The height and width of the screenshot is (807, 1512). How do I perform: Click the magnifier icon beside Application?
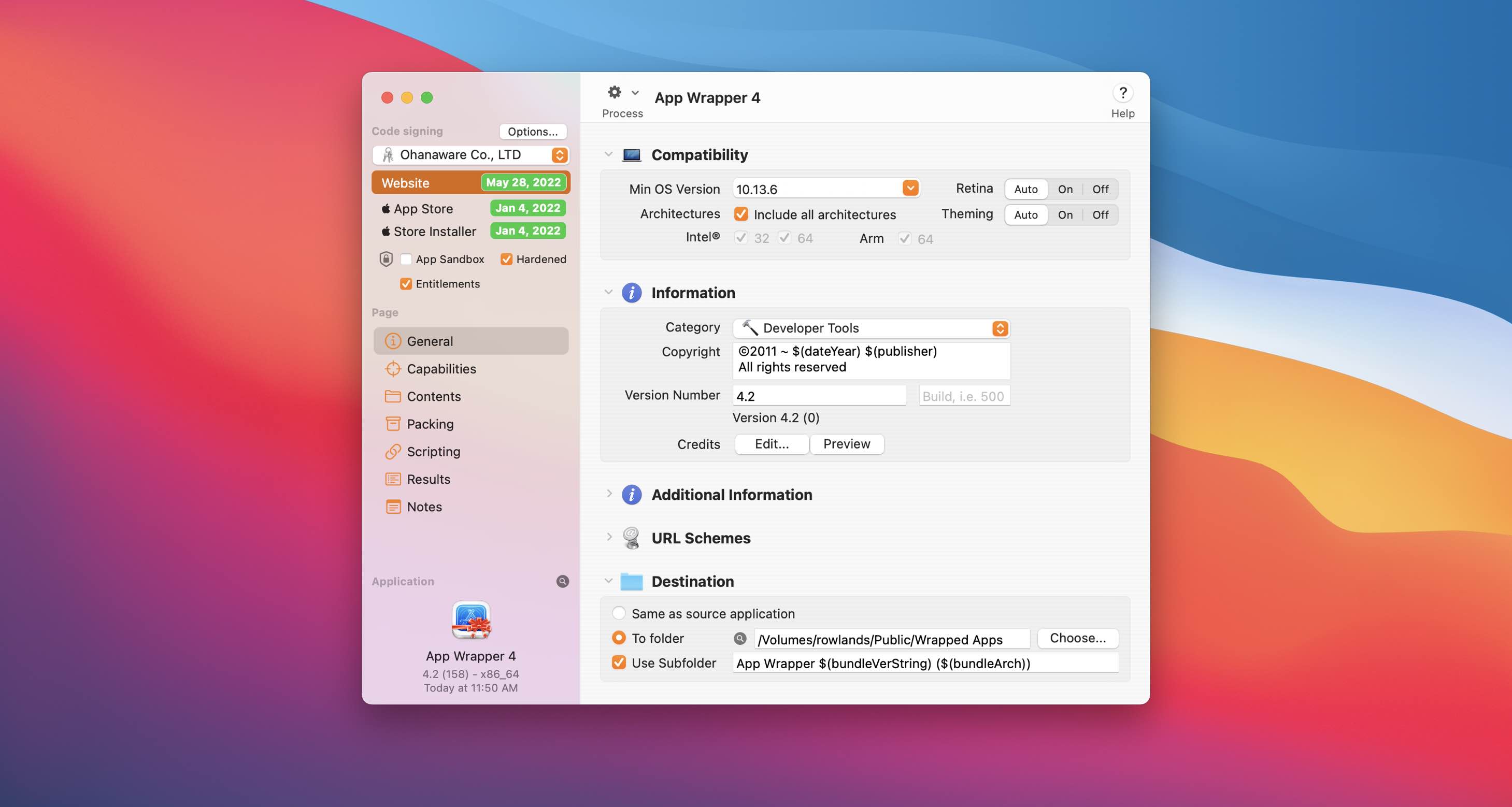(x=562, y=581)
